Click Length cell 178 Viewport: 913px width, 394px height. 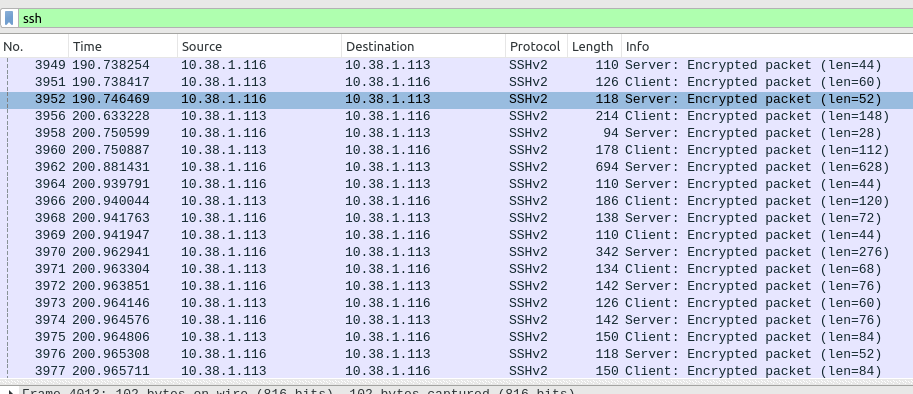click(607, 150)
